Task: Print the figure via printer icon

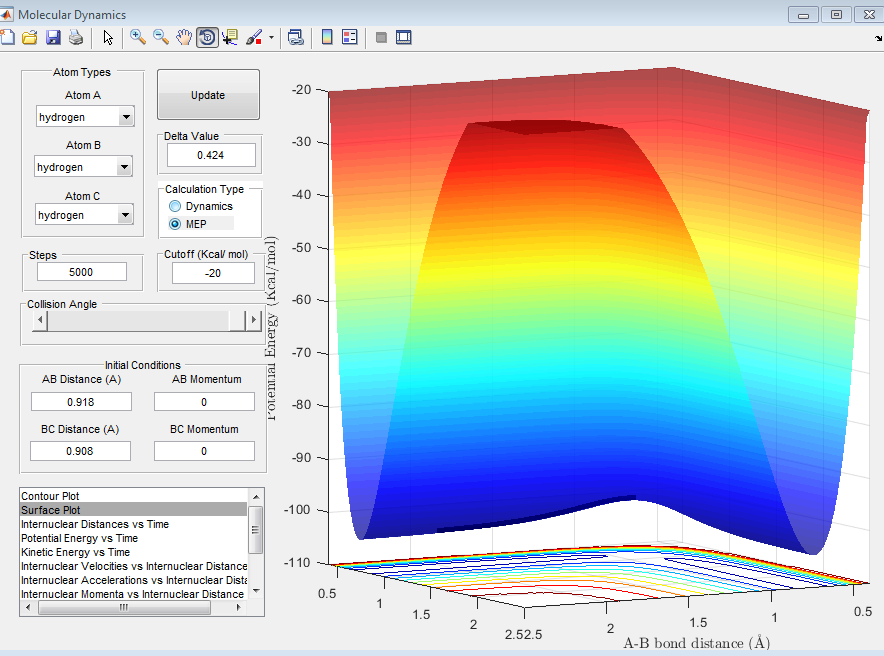Action: point(76,37)
